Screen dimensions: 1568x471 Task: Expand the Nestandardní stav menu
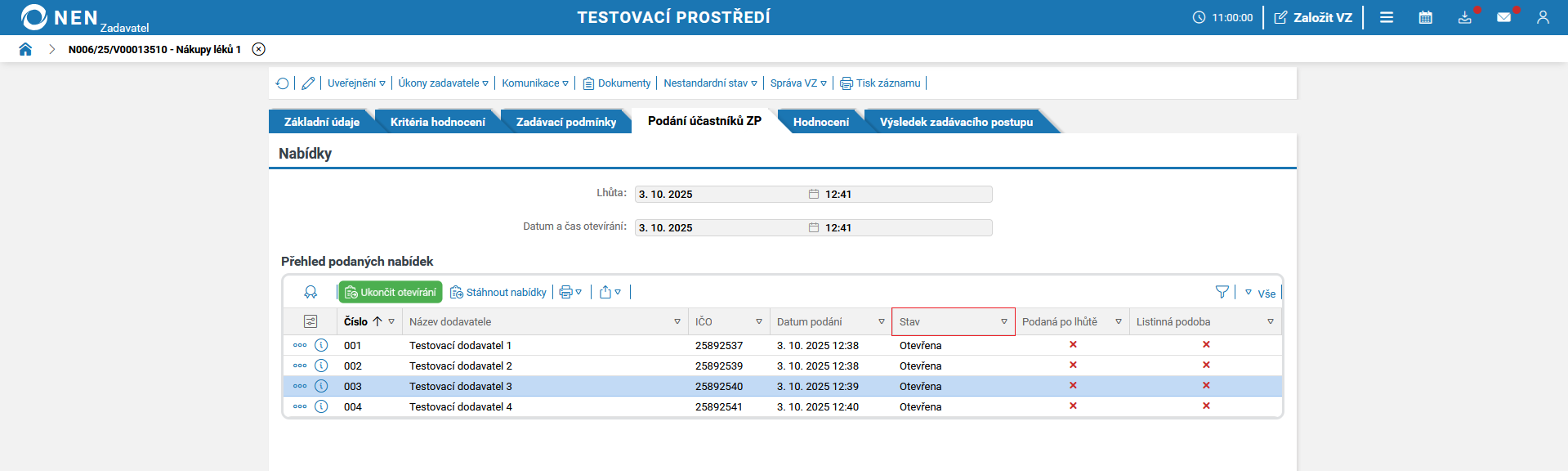(x=710, y=83)
